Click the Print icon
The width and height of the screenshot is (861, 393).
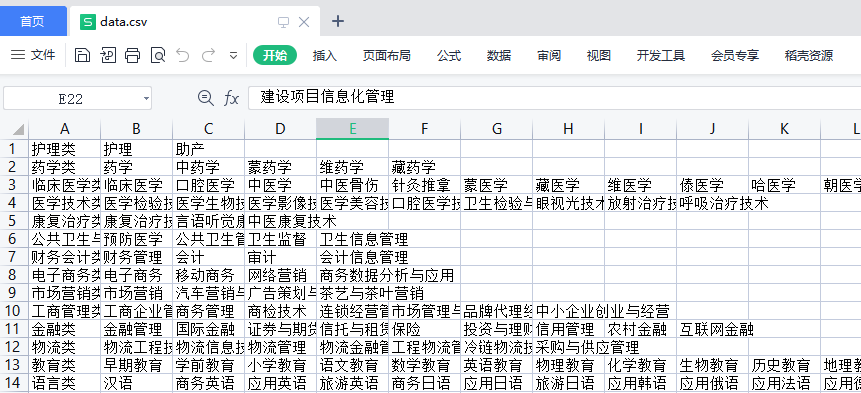click(x=133, y=55)
